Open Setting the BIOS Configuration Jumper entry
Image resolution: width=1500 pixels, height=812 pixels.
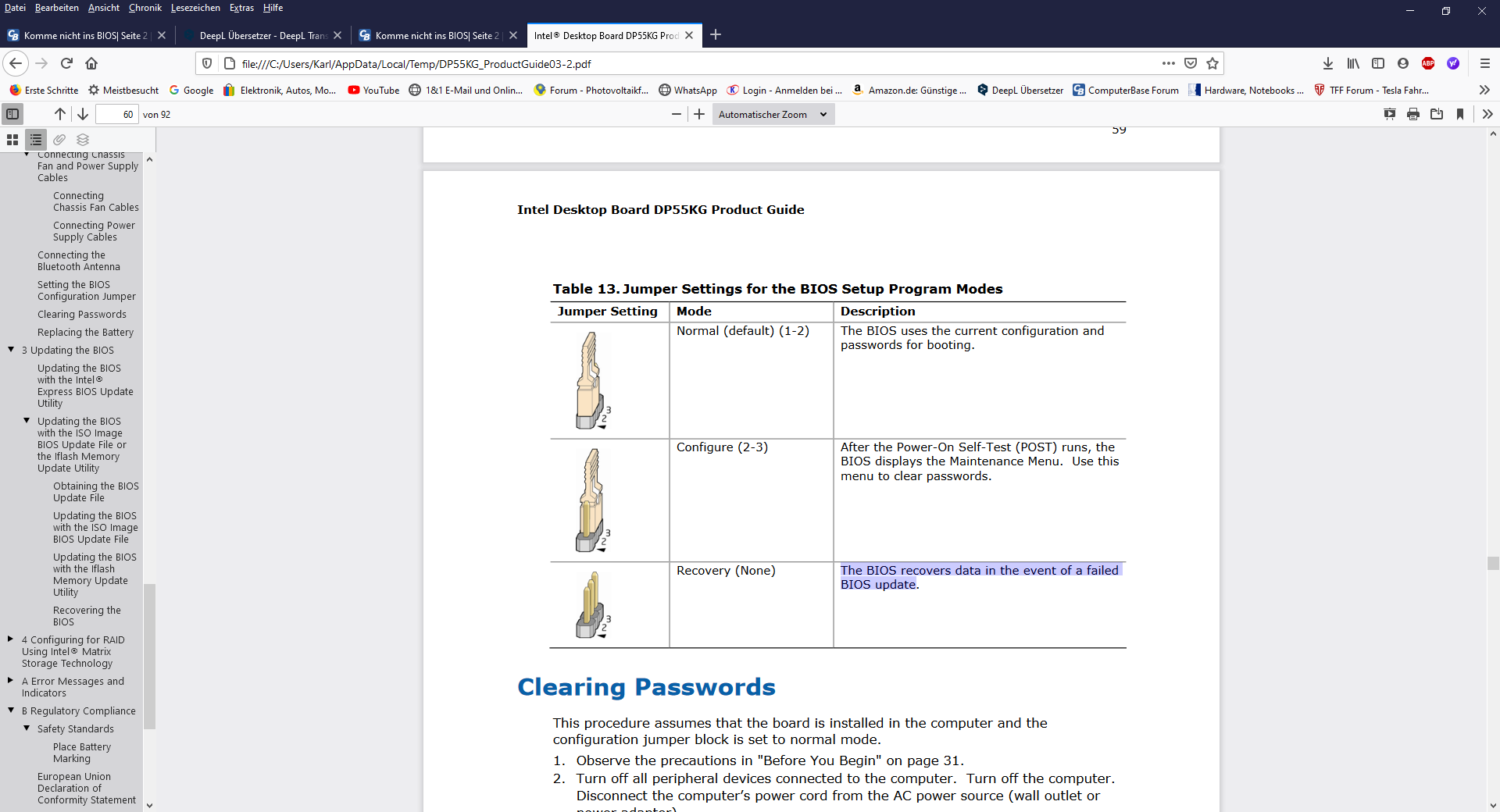point(87,290)
